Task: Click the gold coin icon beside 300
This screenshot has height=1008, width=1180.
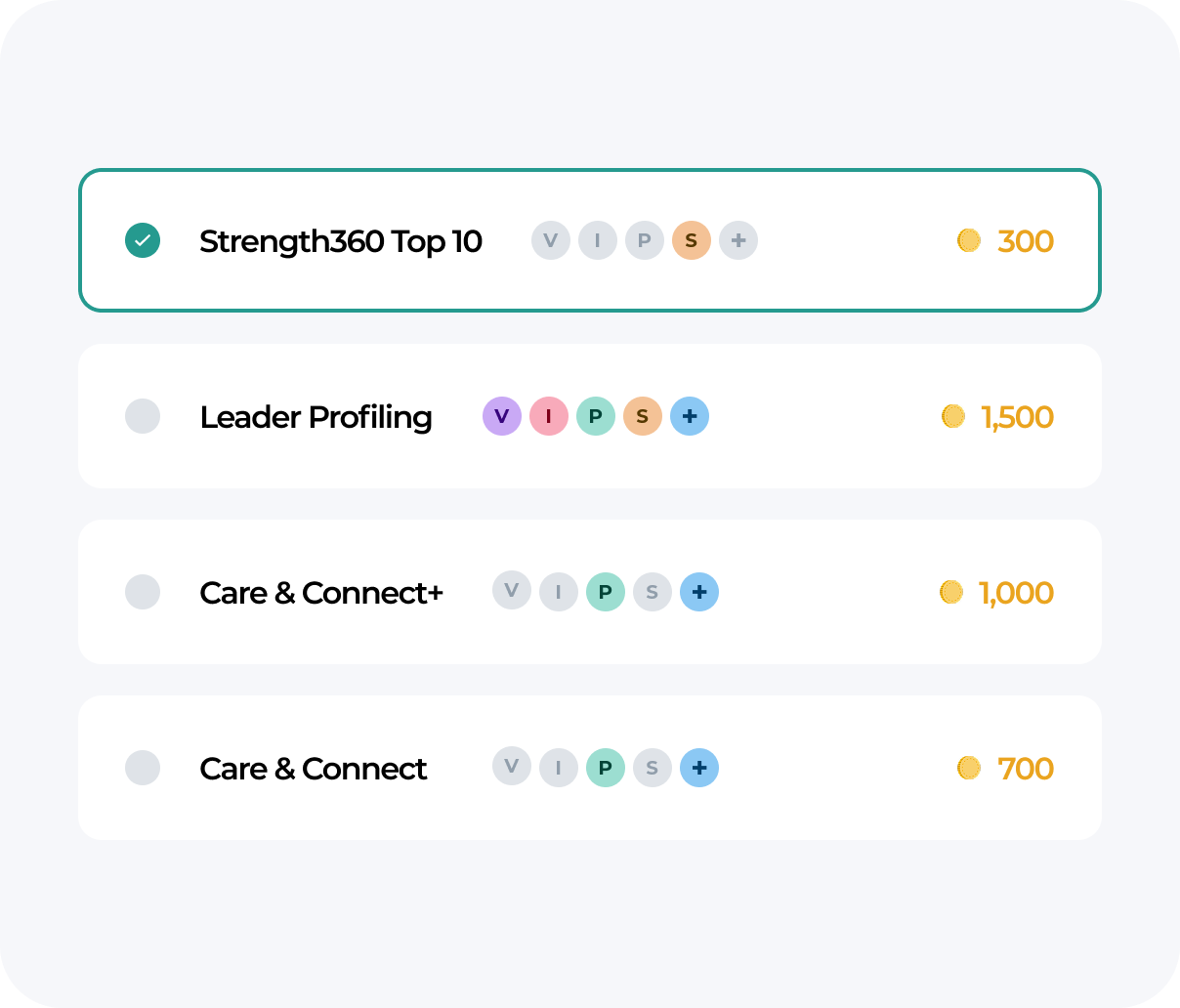Action: pos(969,240)
